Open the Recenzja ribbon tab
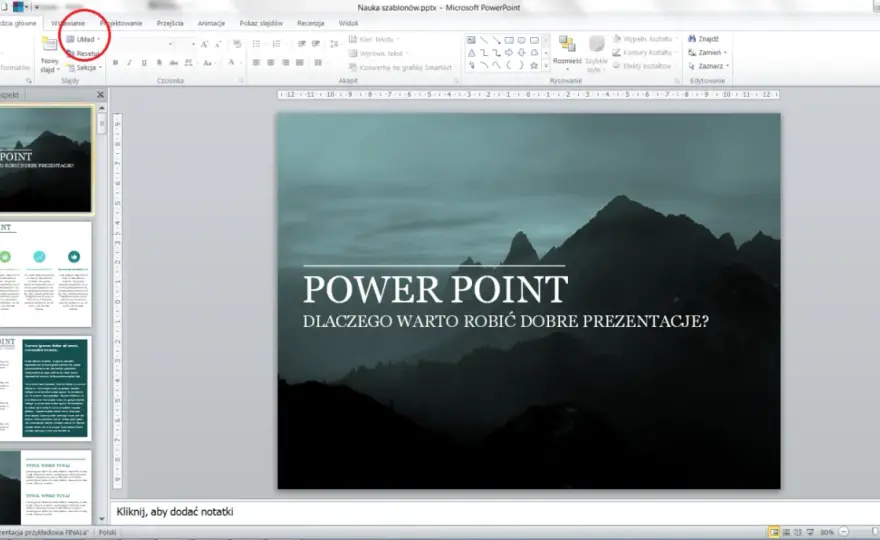The height and width of the screenshot is (540, 880). click(x=310, y=23)
